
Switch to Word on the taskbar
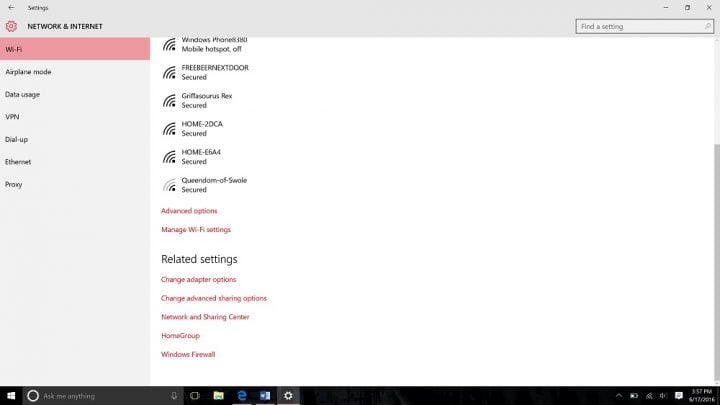(265, 396)
